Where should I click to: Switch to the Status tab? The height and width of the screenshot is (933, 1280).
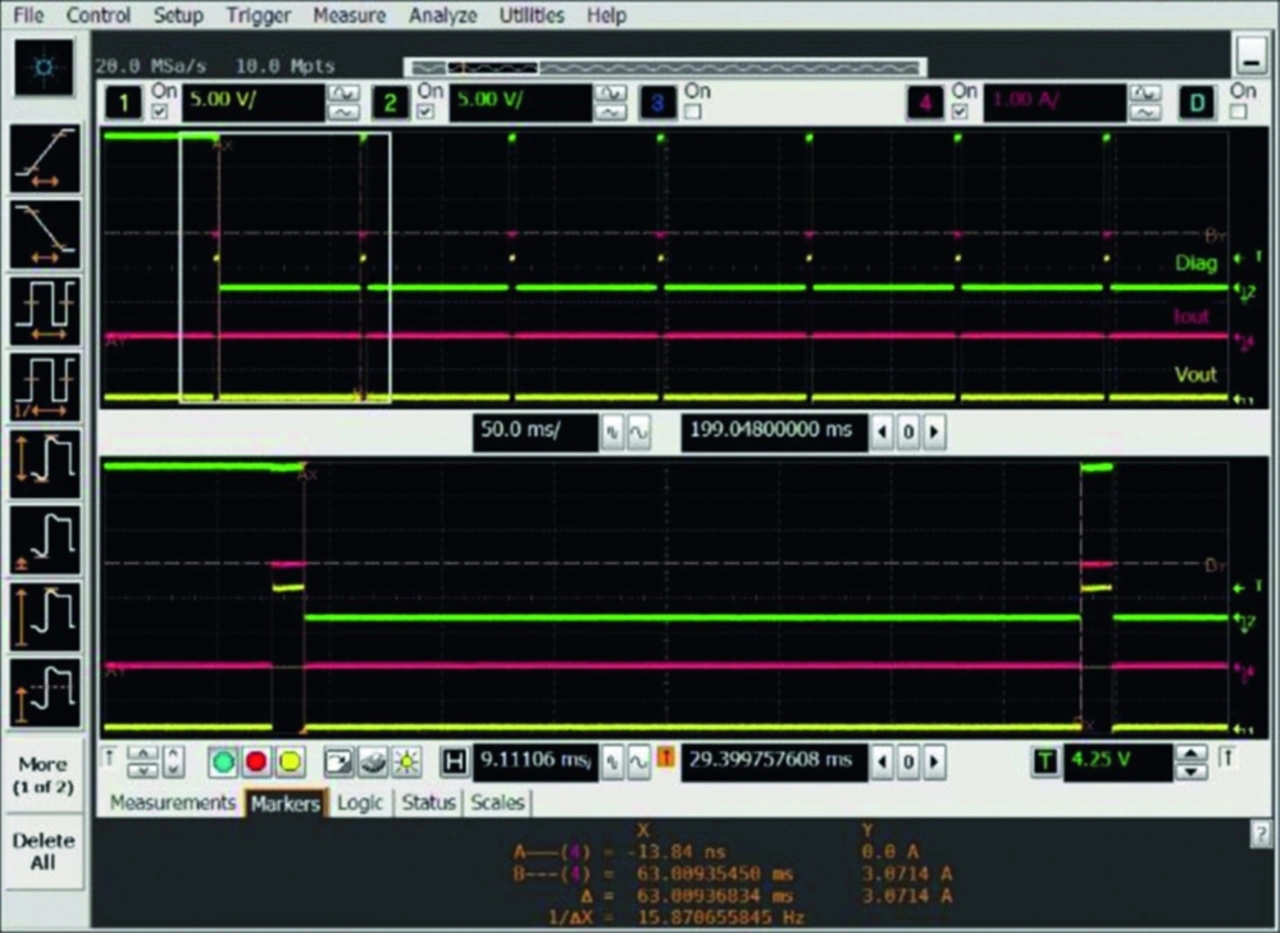click(x=428, y=802)
